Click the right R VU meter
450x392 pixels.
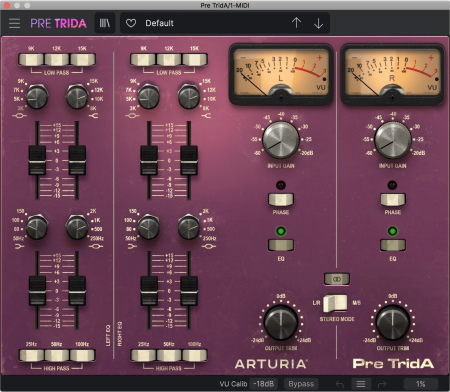pyautogui.click(x=393, y=74)
